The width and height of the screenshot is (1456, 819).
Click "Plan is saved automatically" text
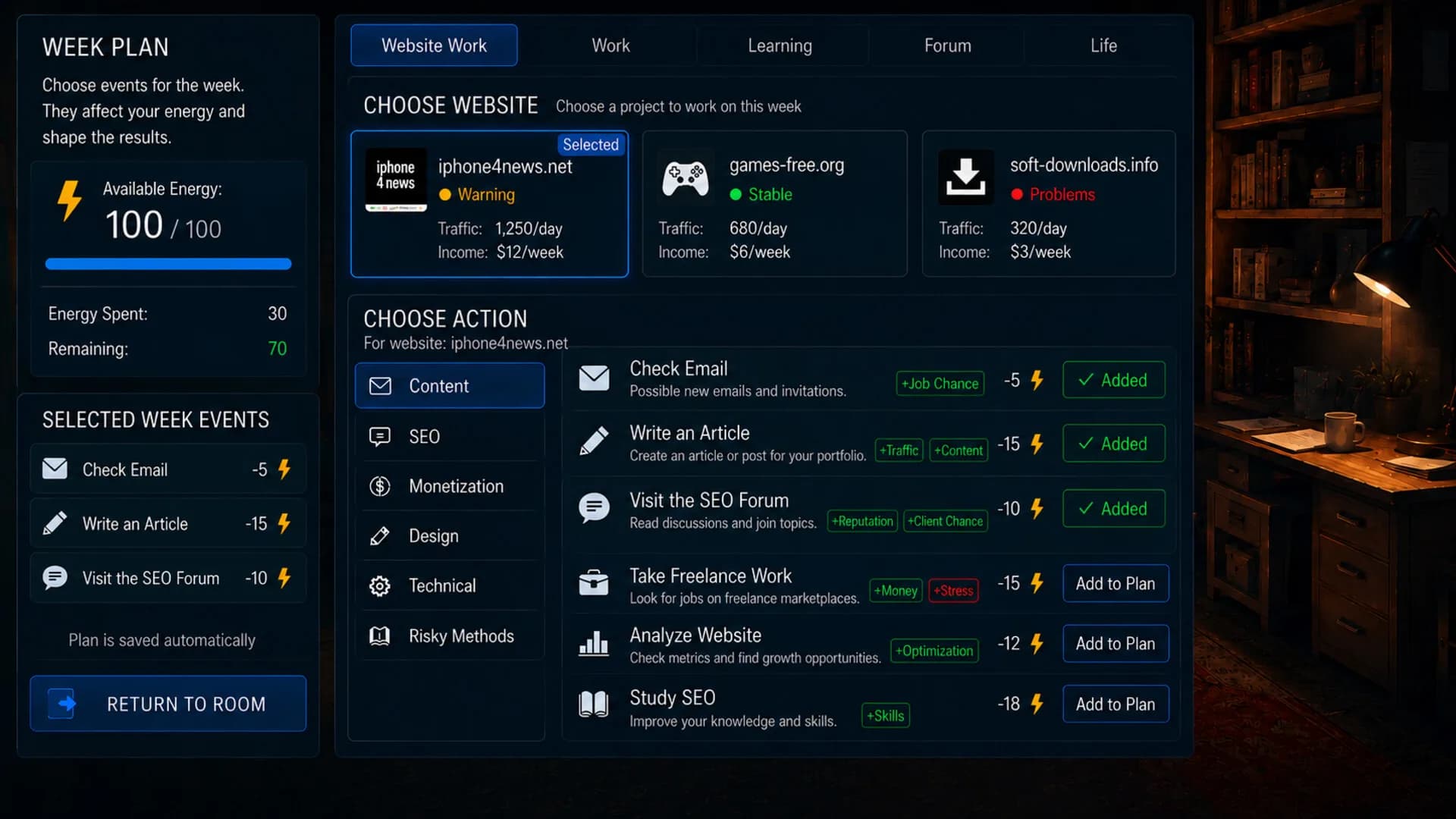click(162, 641)
